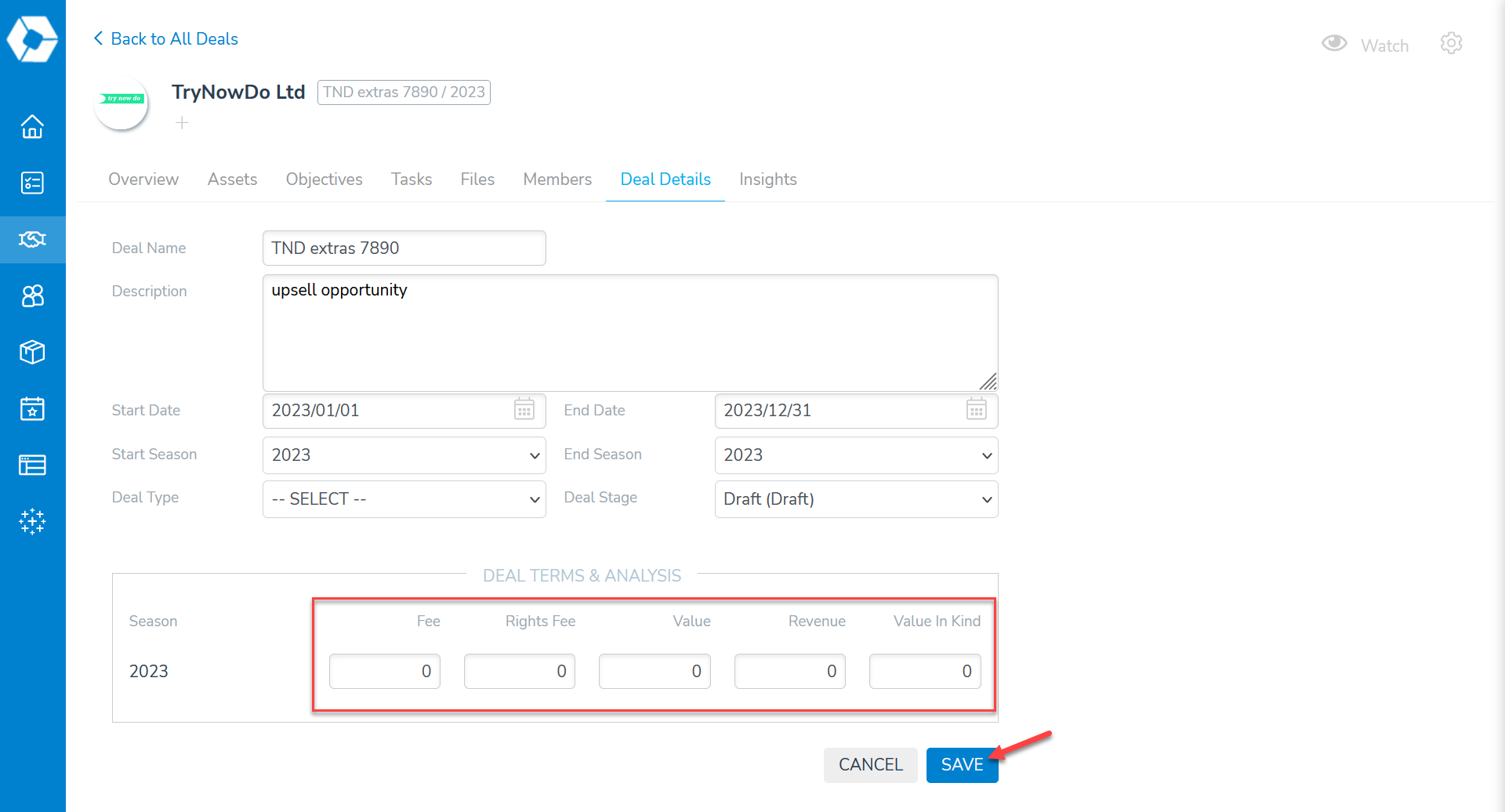Switch to the Insights tab
This screenshot has height=812, width=1505.
tap(767, 179)
